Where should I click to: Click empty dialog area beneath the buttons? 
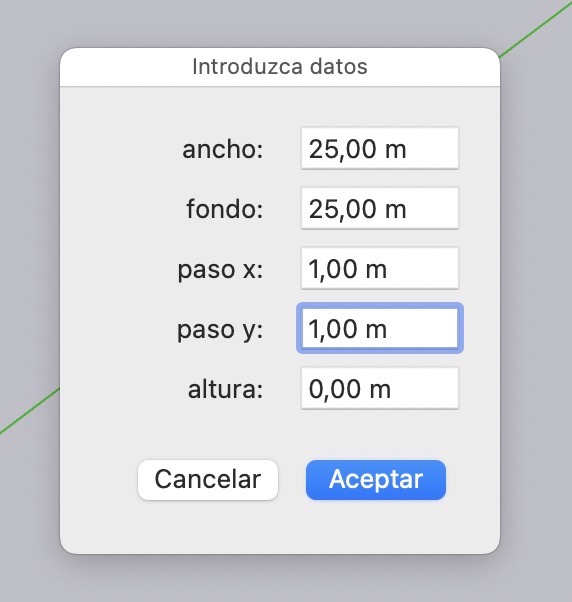(280, 526)
